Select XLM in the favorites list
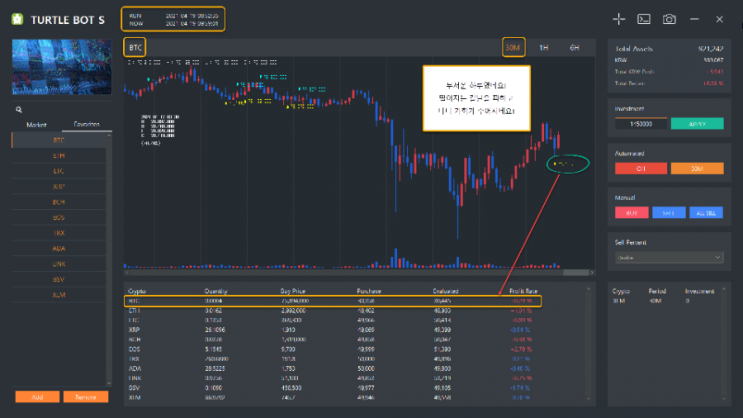743x418 pixels. click(59, 295)
